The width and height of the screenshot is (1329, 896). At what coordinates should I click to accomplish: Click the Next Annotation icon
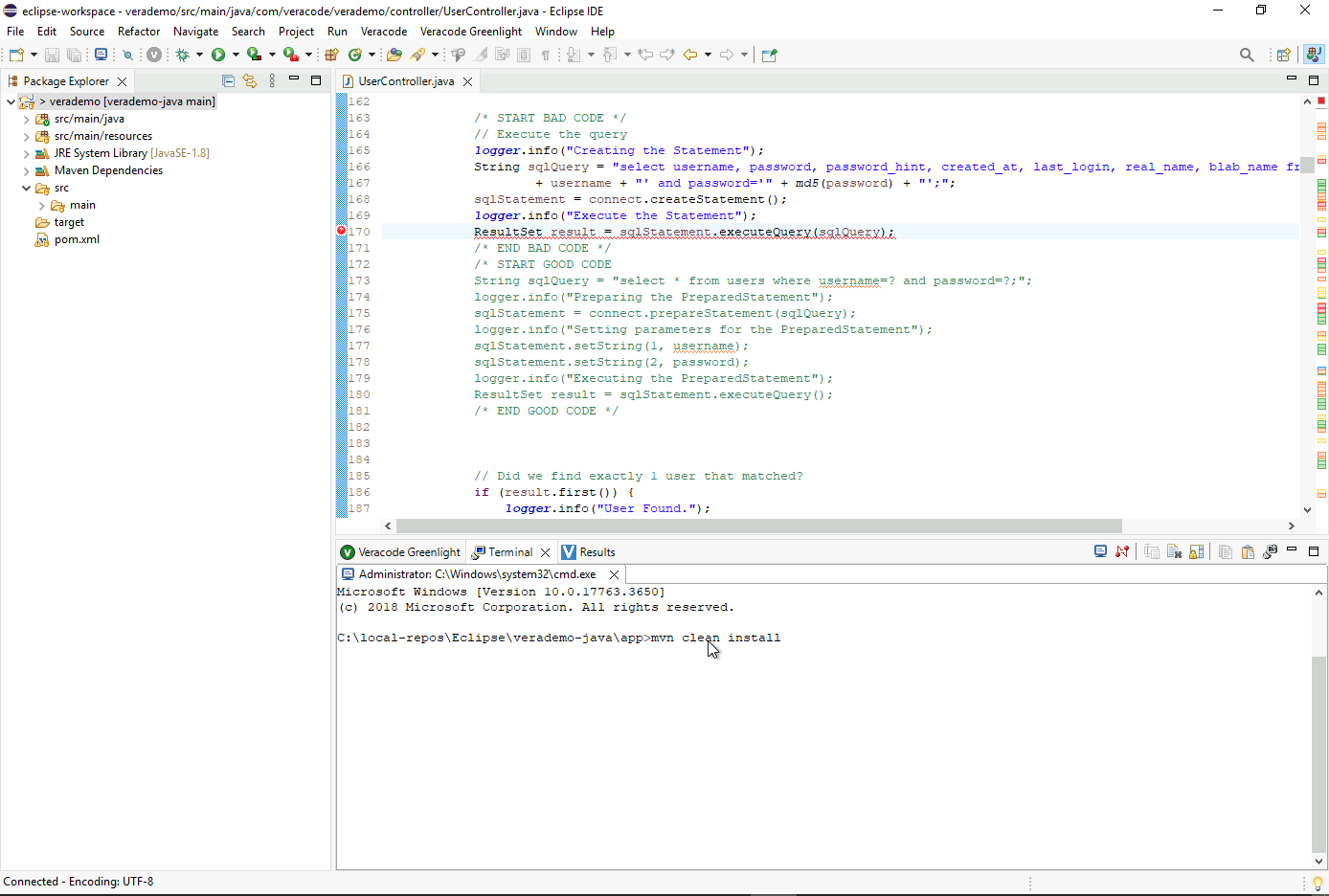pos(574,55)
